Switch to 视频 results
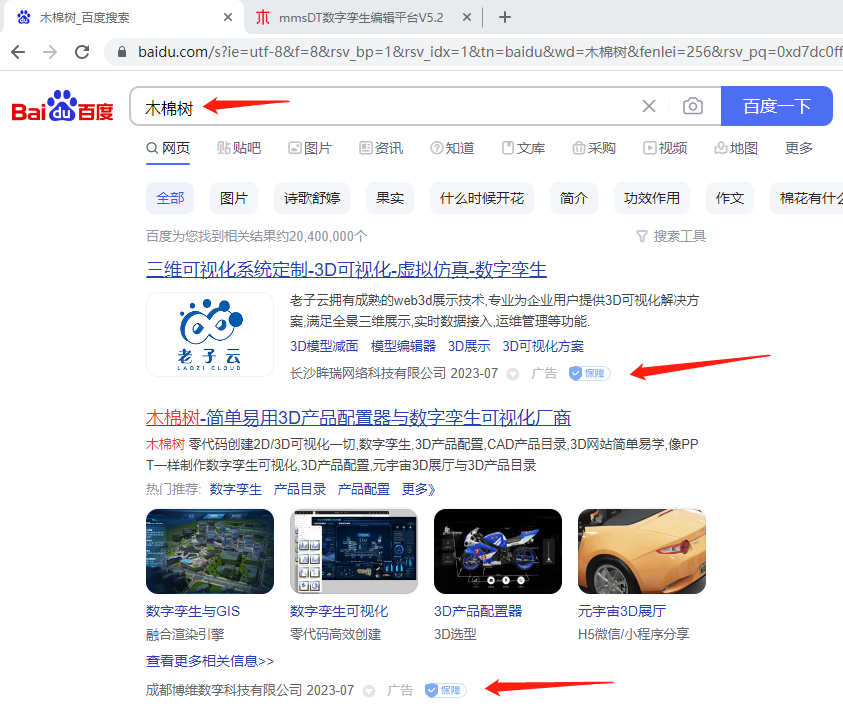 pyautogui.click(x=665, y=148)
